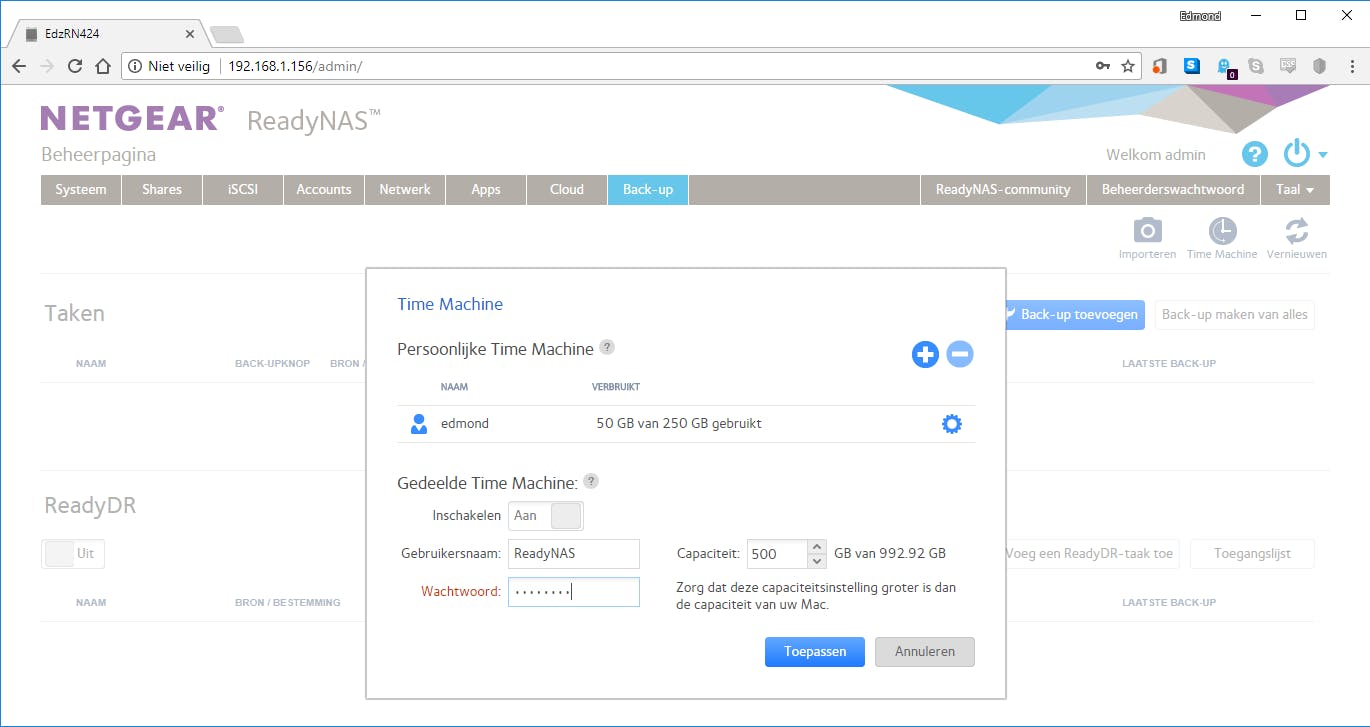Screen dimensions: 1370x727
Task: Switch to the Shares tab
Action: (x=162, y=189)
